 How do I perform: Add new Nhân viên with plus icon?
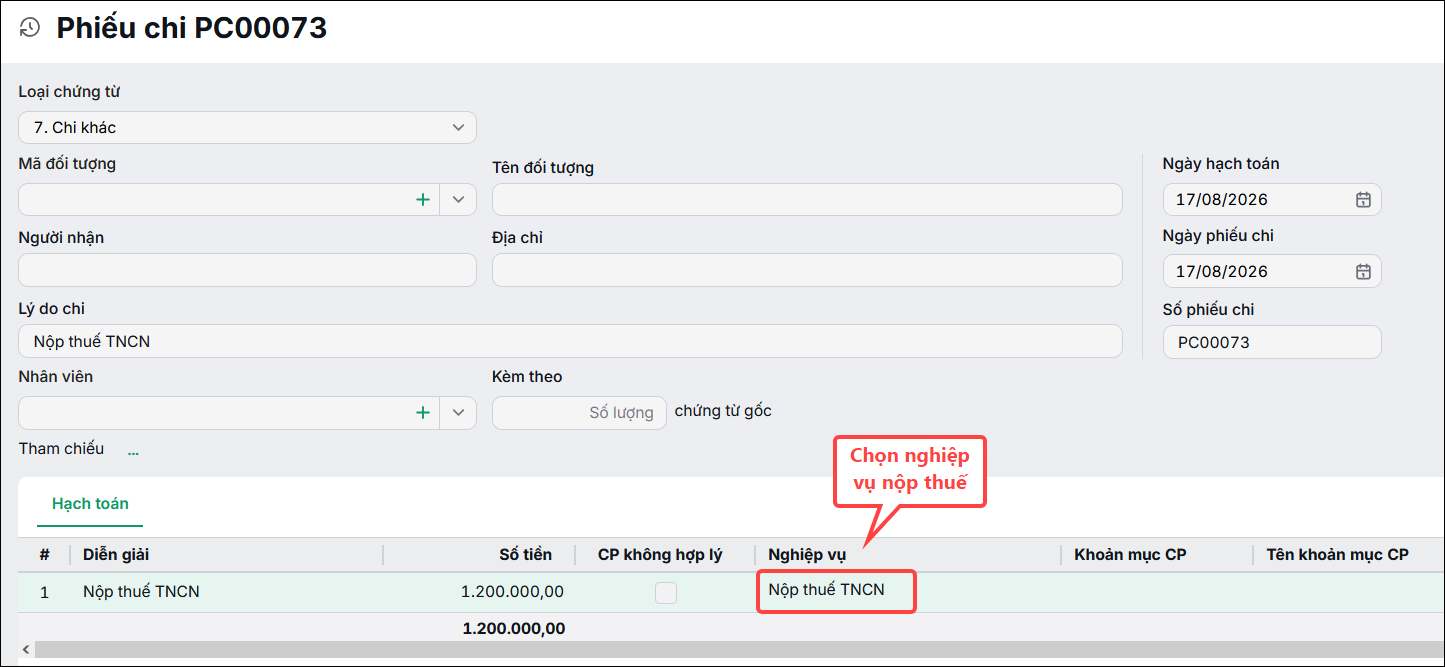(423, 412)
